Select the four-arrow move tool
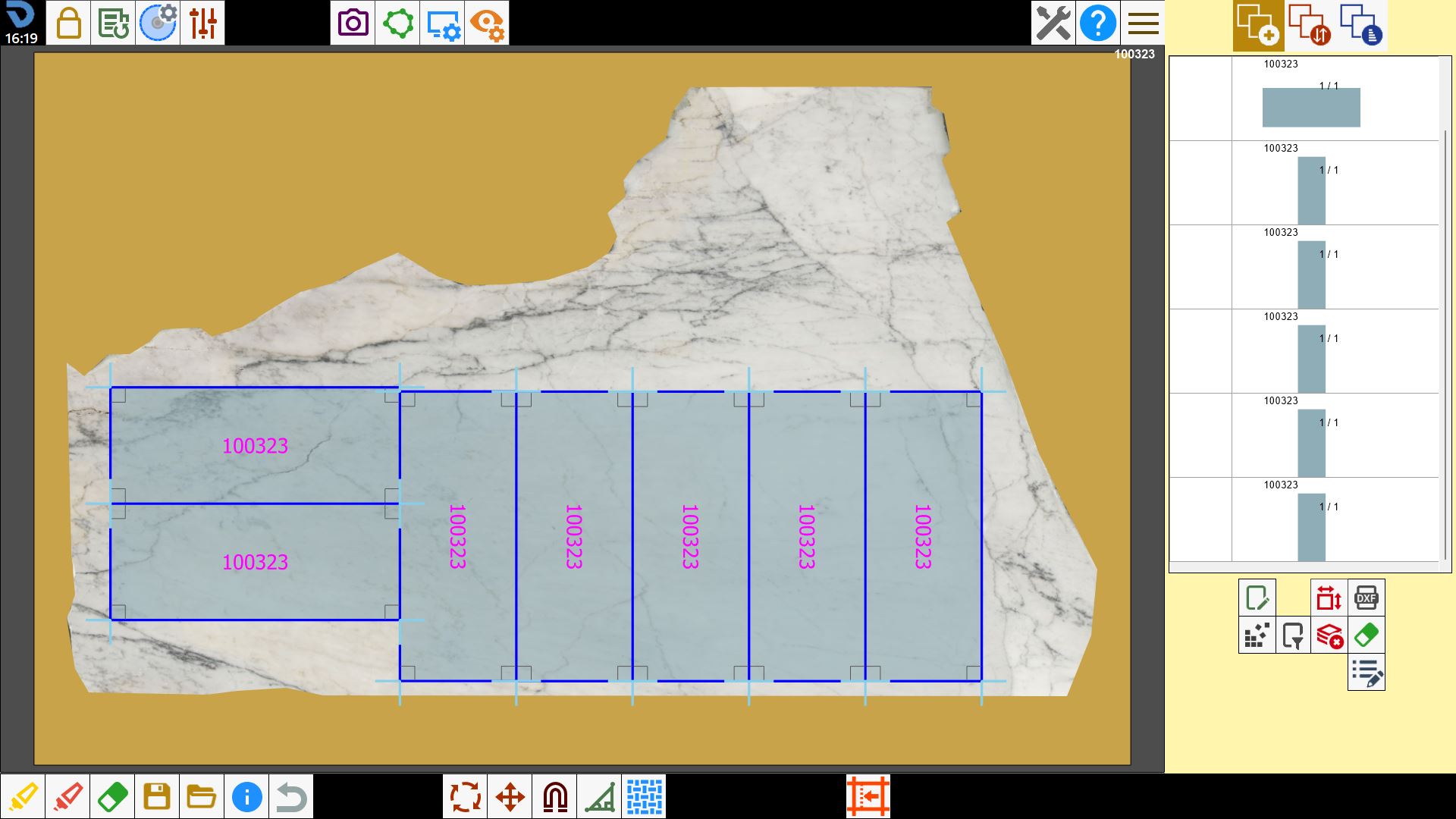 (x=510, y=796)
